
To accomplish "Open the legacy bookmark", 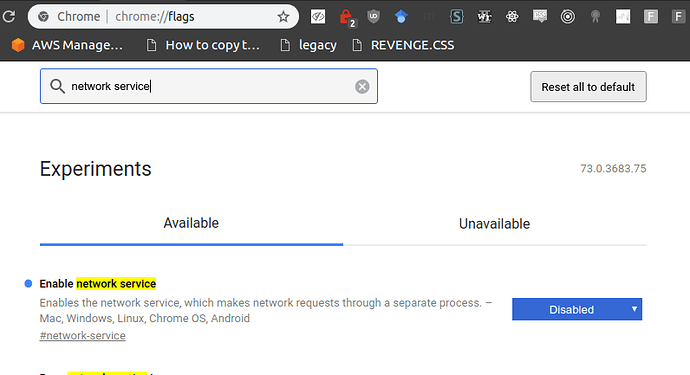I will click(308, 45).
